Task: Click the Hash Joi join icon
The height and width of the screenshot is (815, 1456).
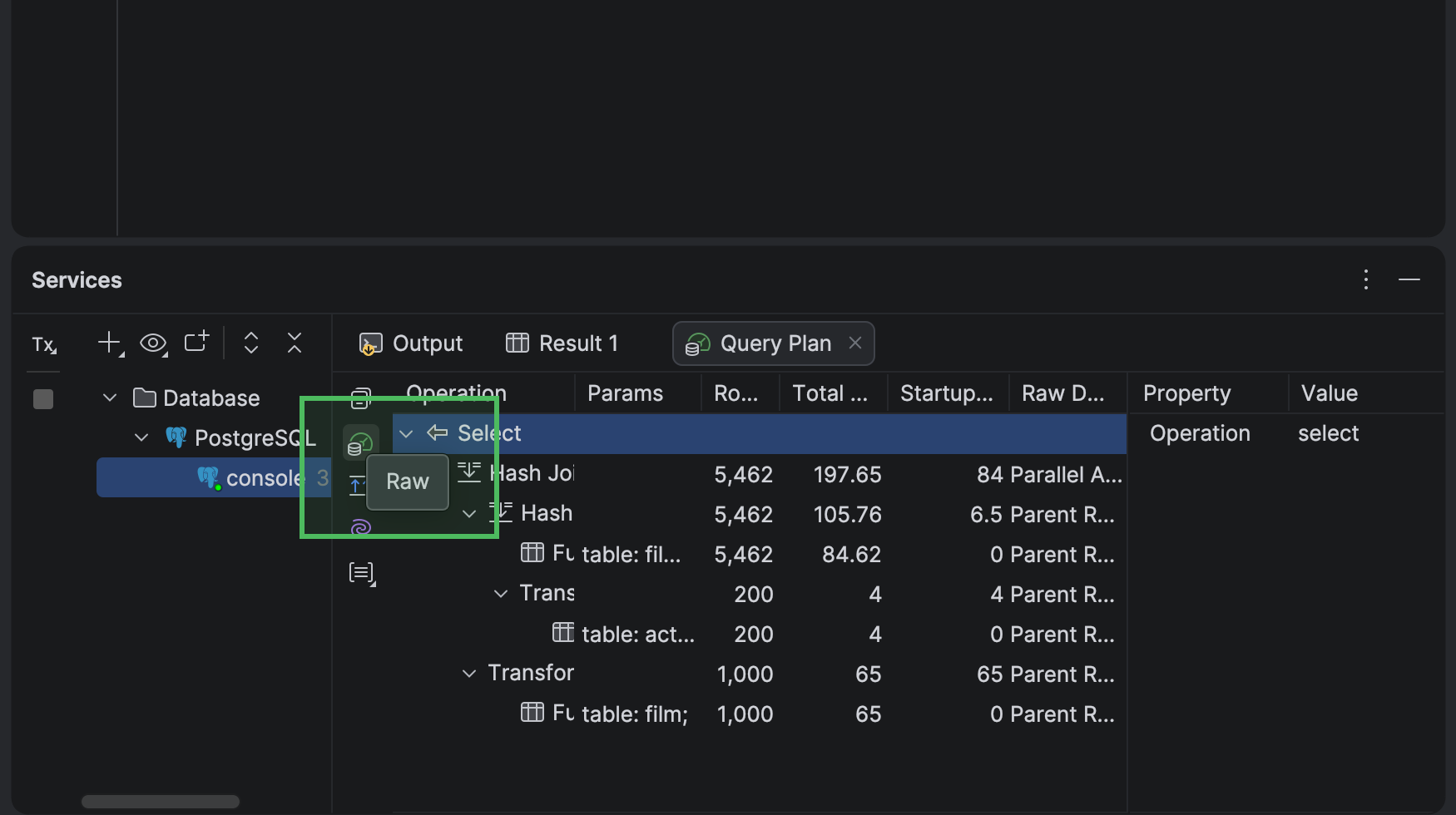Action: pos(469,472)
